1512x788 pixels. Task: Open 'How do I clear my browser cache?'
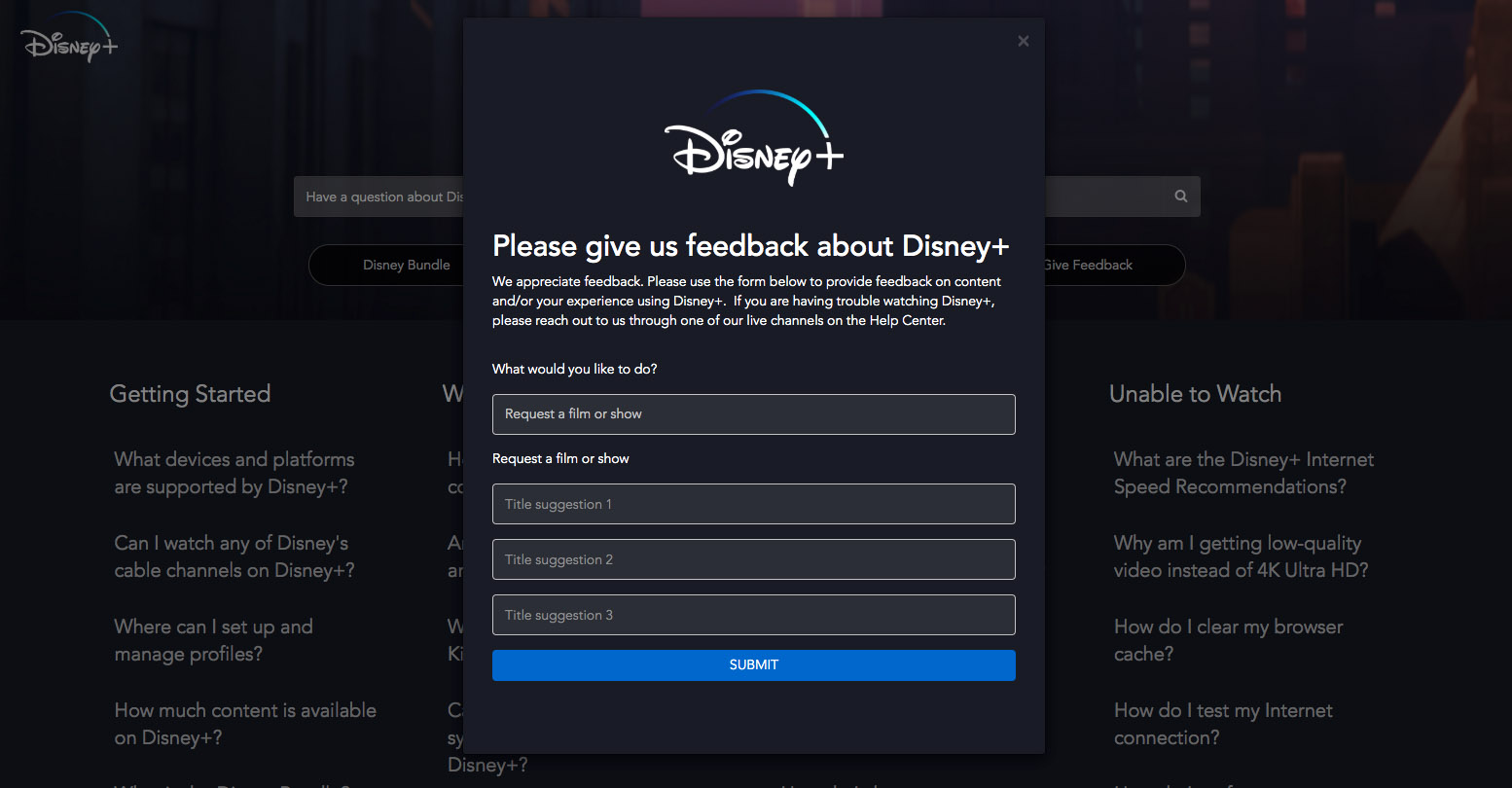1229,640
